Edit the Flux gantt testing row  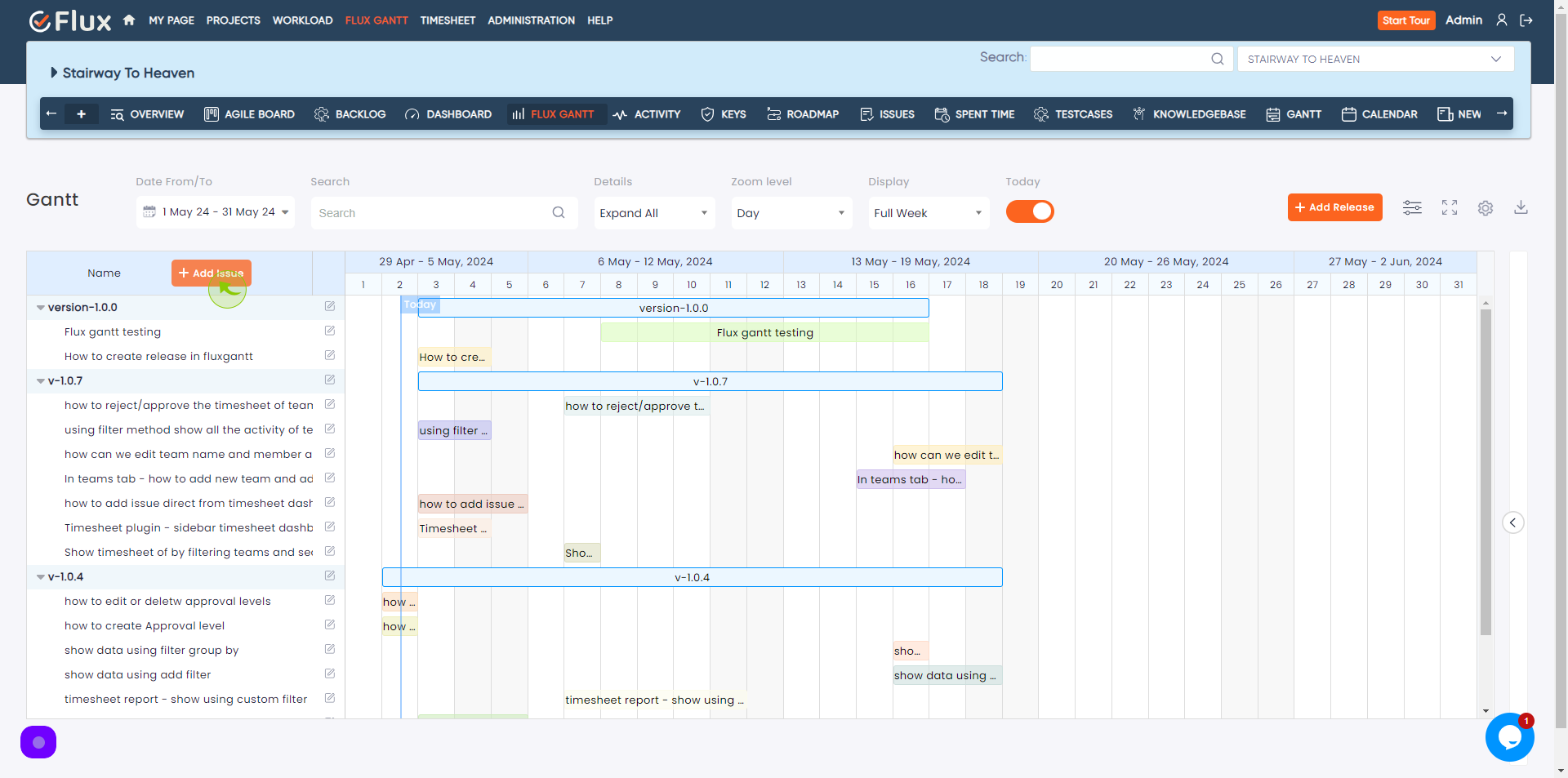click(330, 331)
